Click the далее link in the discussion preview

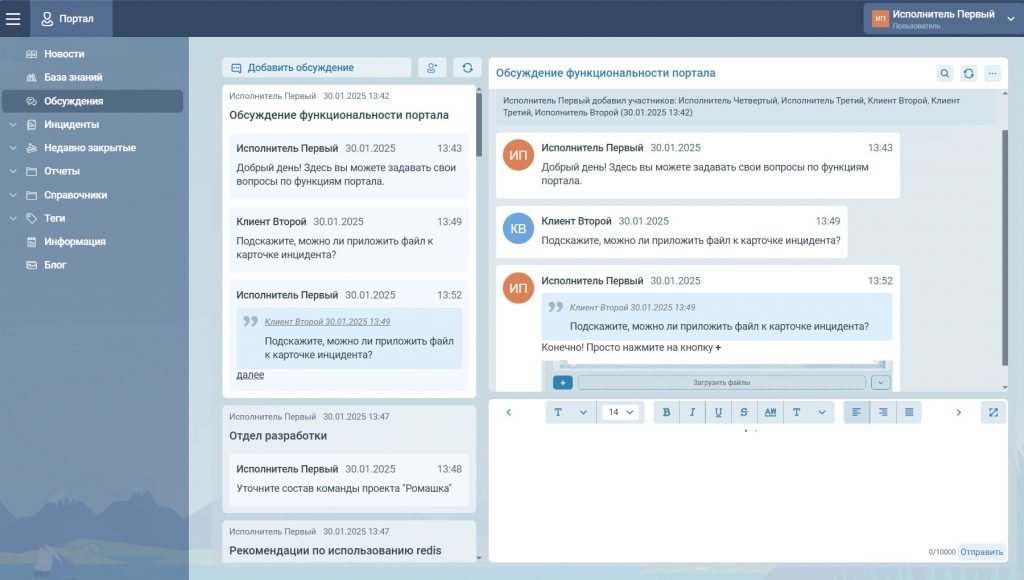click(250, 375)
